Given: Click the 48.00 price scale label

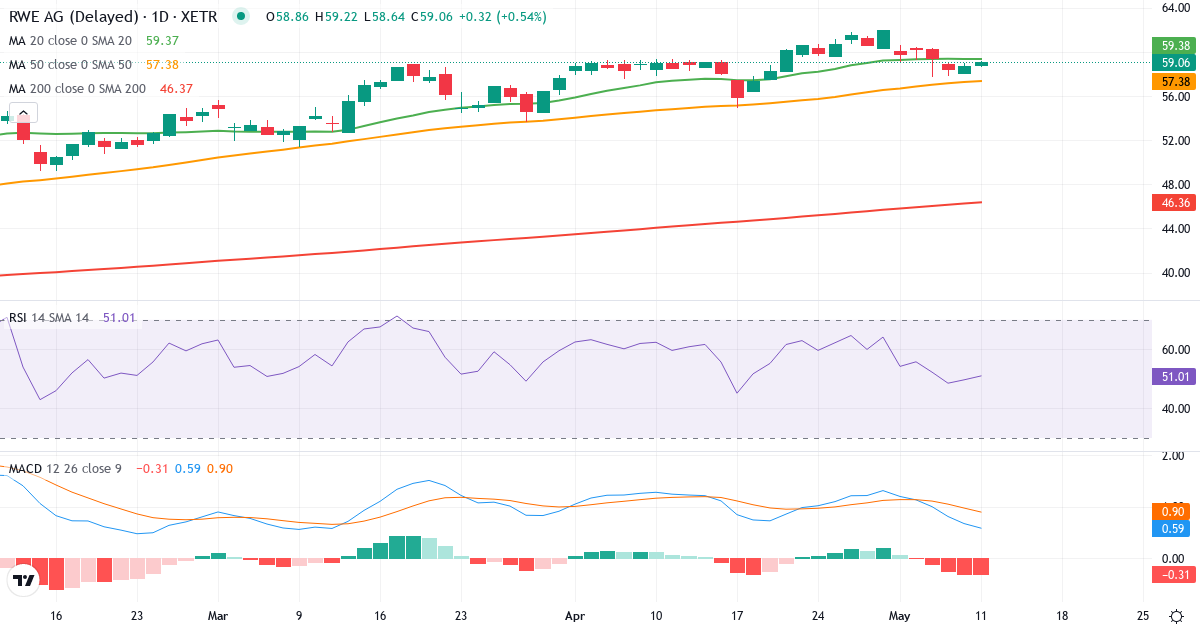Looking at the screenshot, I should click(1174, 184).
